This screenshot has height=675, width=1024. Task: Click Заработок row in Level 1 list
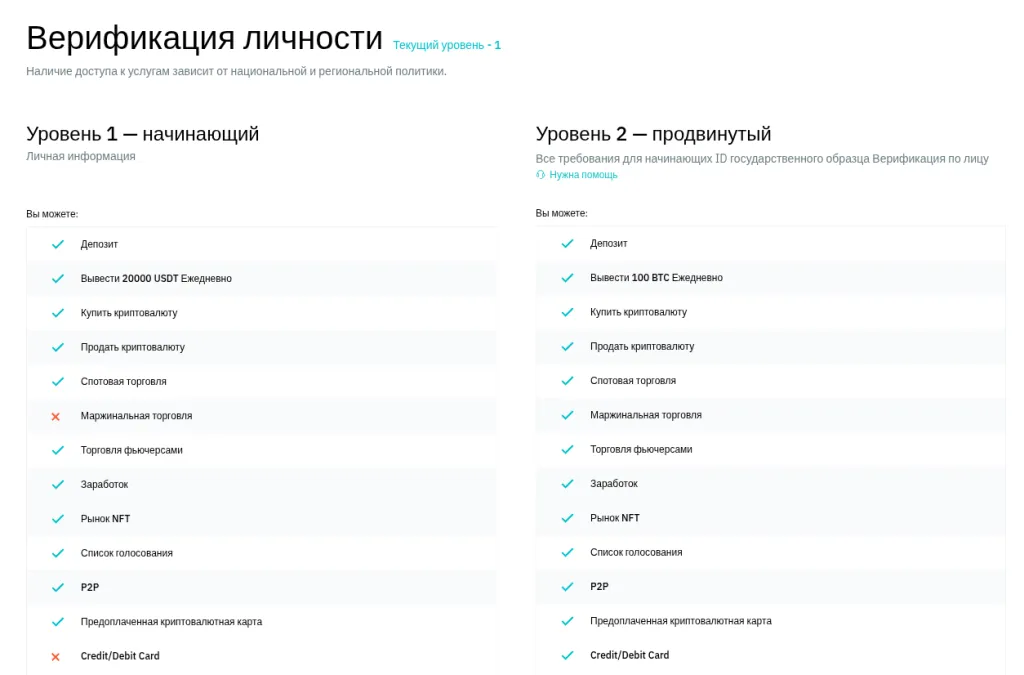pos(104,485)
